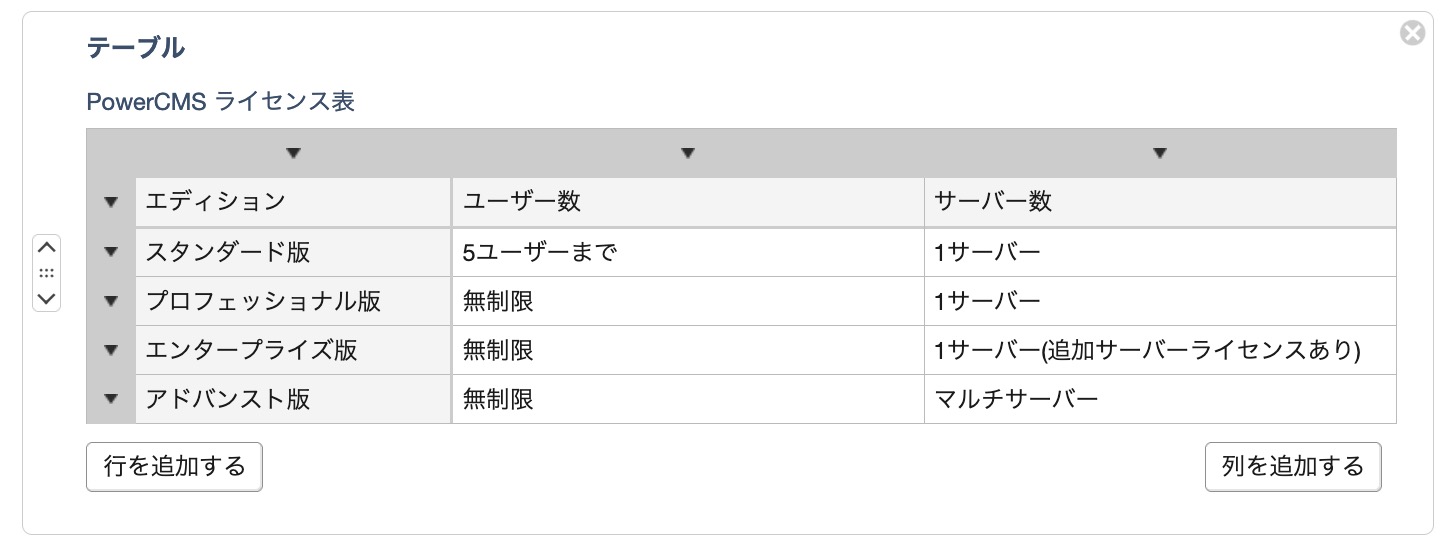Open row menu for エンタープライズ版 row

[x=111, y=351]
